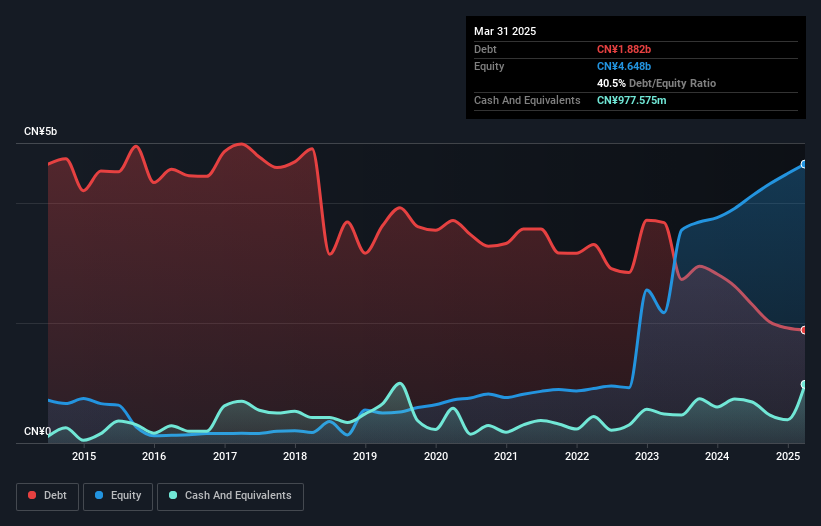
Task: Click the CN¥0 y-axis label
Action: click(x=37, y=432)
